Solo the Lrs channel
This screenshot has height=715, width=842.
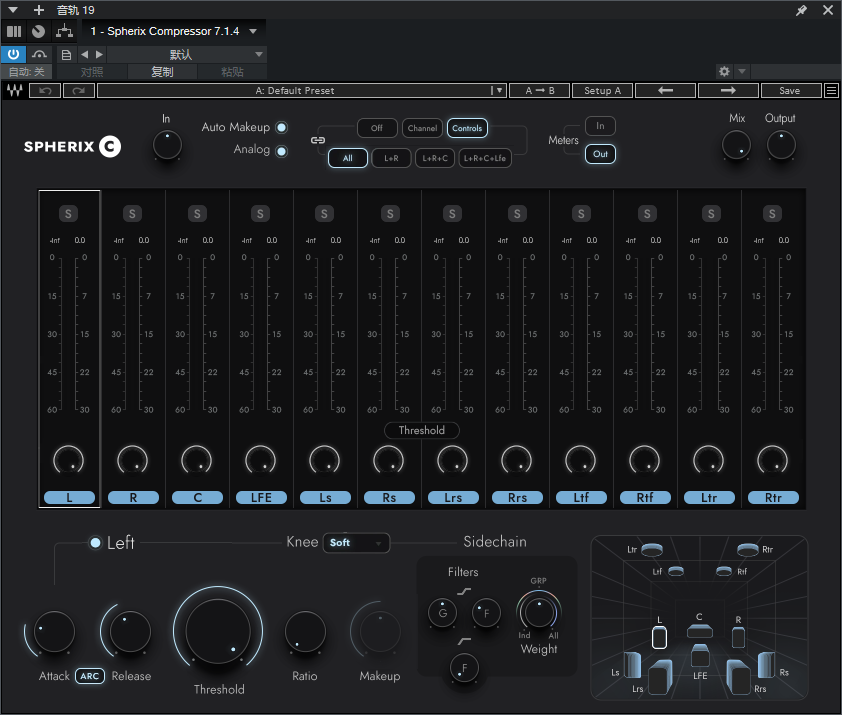pyautogui.click(x=452, y=214)
